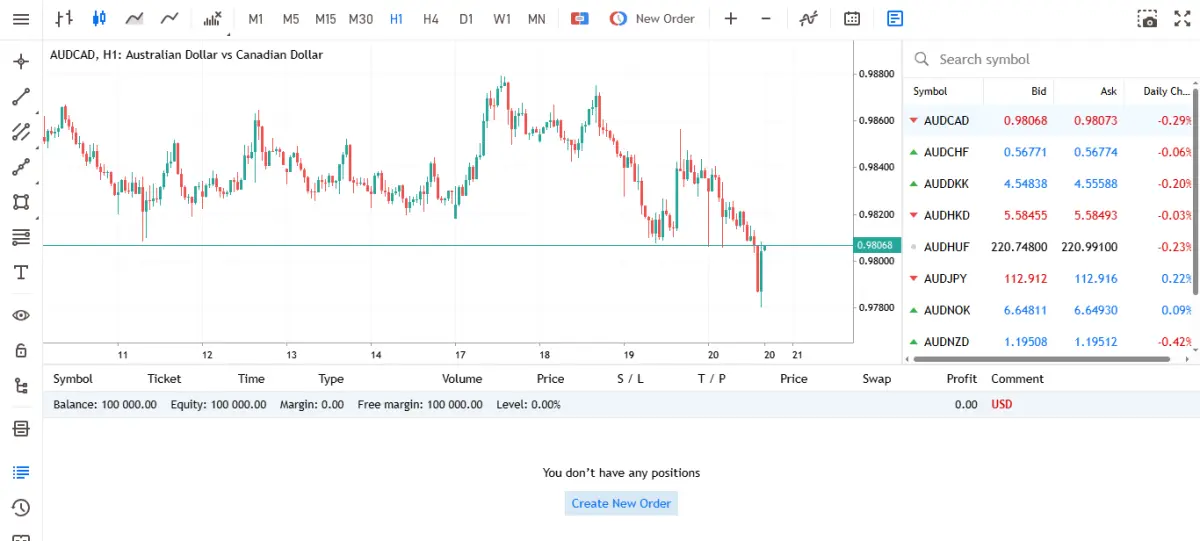Zoom in the chart with plus icon

point(731,18)
